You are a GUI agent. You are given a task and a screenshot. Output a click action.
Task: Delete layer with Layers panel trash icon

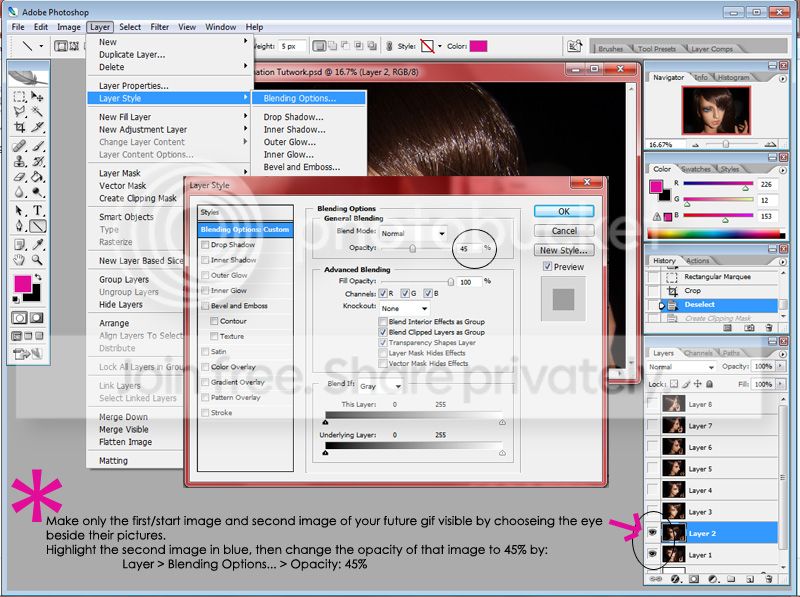(x=769, y=579)
